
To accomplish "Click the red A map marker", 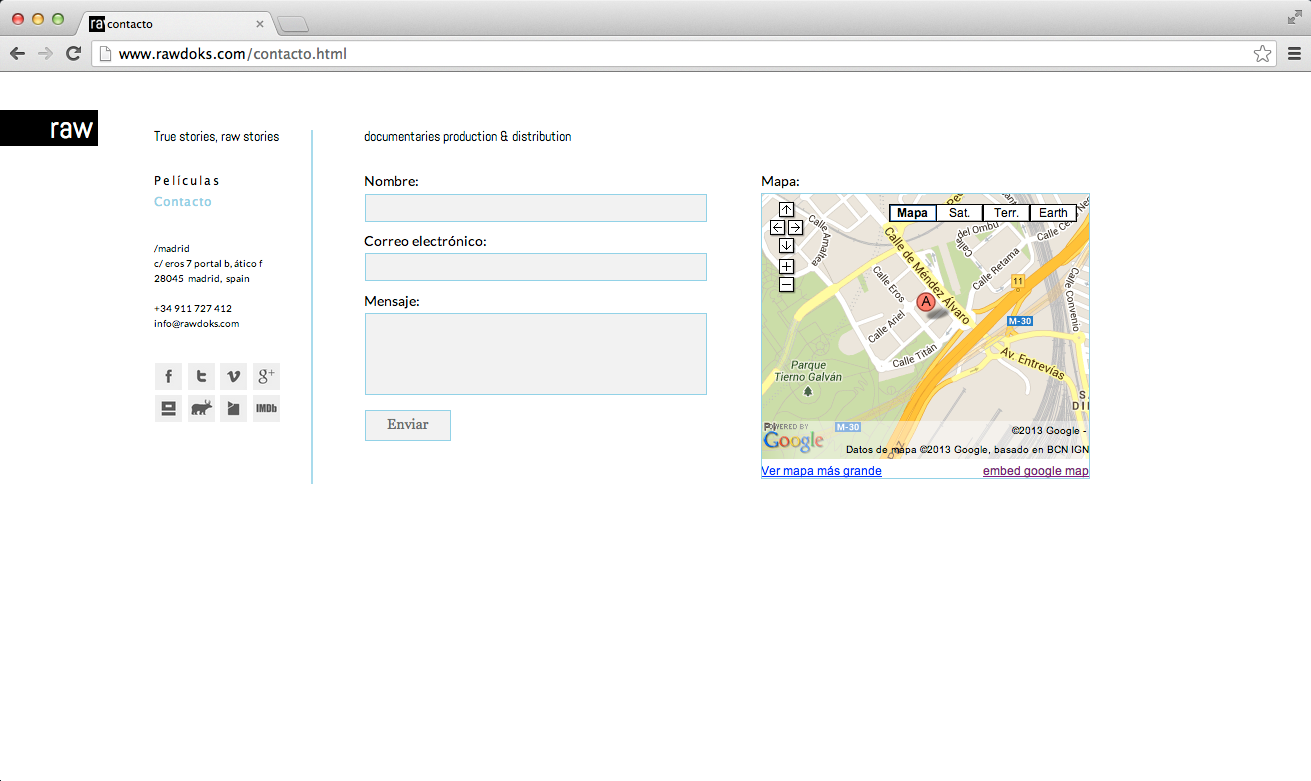I will (x=926, y=301).
